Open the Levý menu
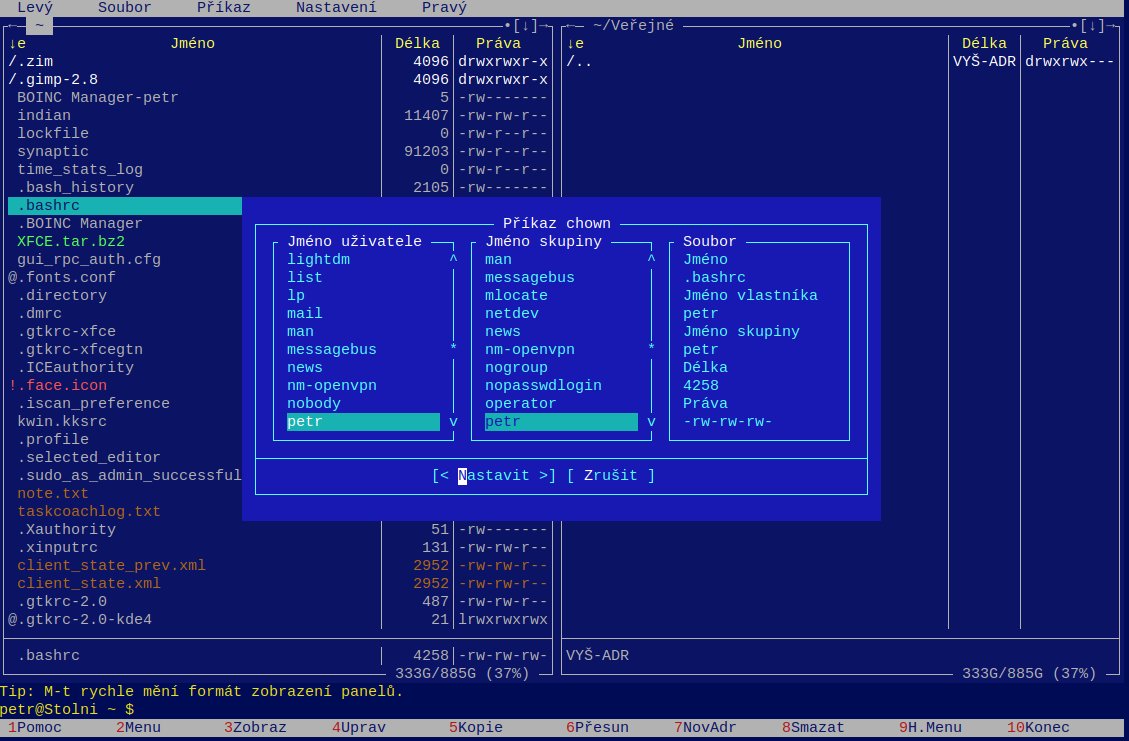 tap(35, 8)
